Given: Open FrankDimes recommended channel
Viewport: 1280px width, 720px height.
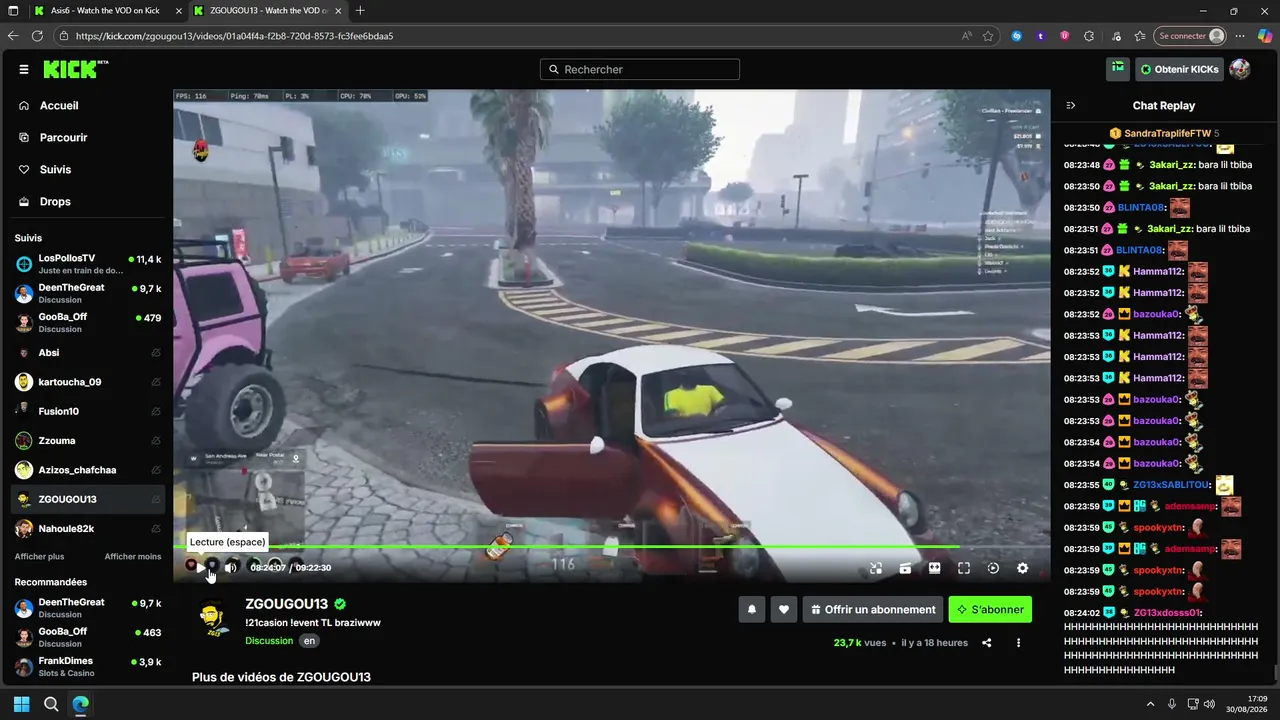Looking at the screenshot, I should pyautogui.click(x=88, y=666).
